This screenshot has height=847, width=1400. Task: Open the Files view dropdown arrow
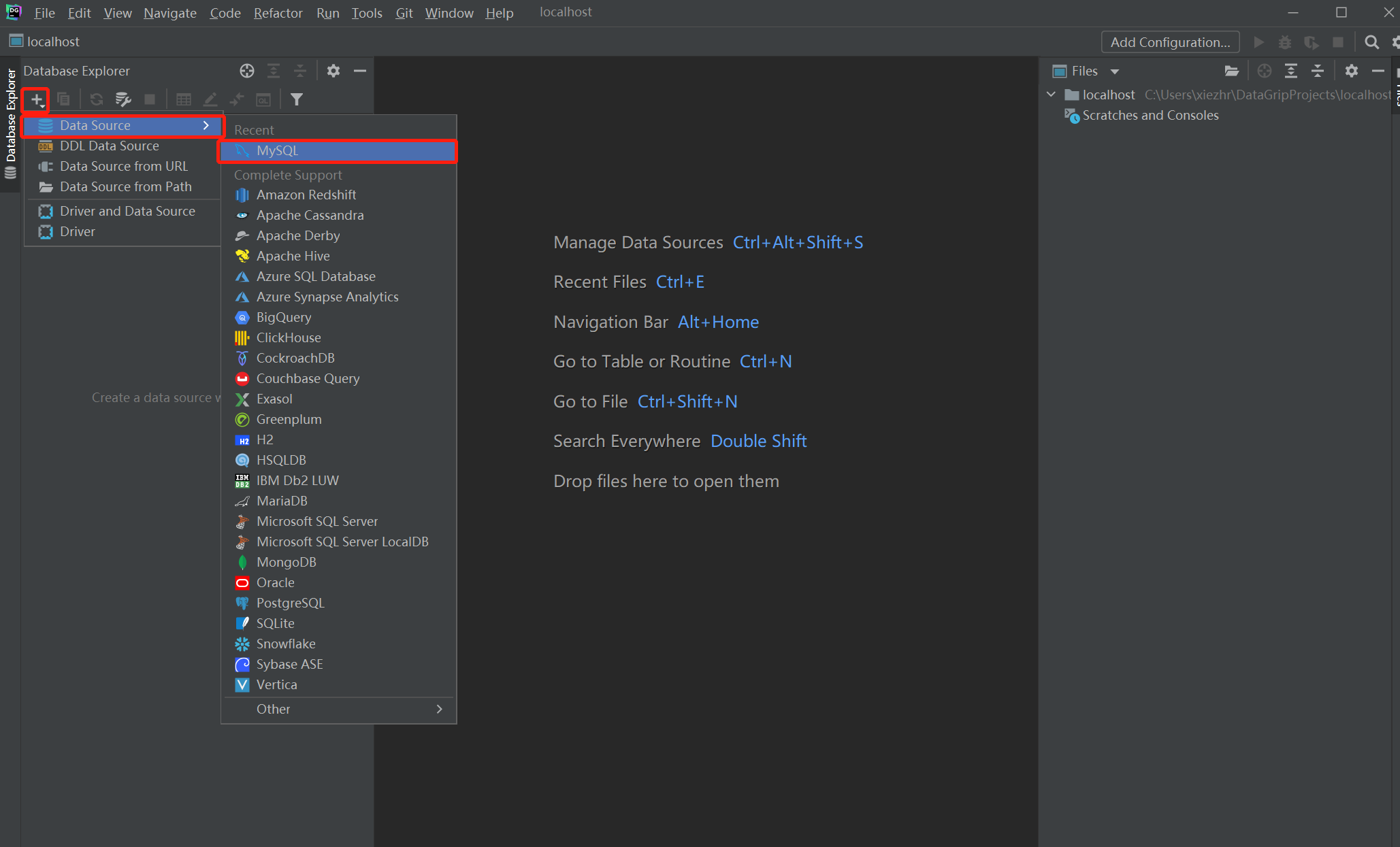coord(1114,71)
